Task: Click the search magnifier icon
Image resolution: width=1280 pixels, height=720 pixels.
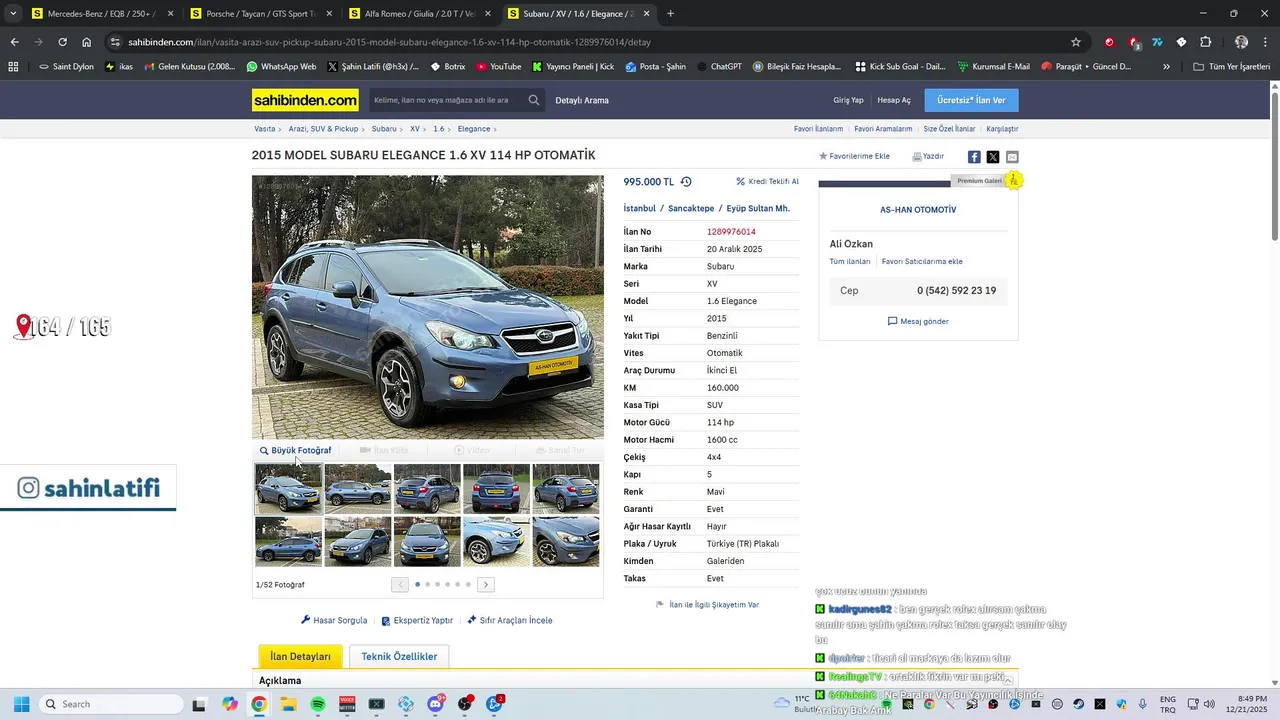Action: pyautogui.click(x=534, y=100)
